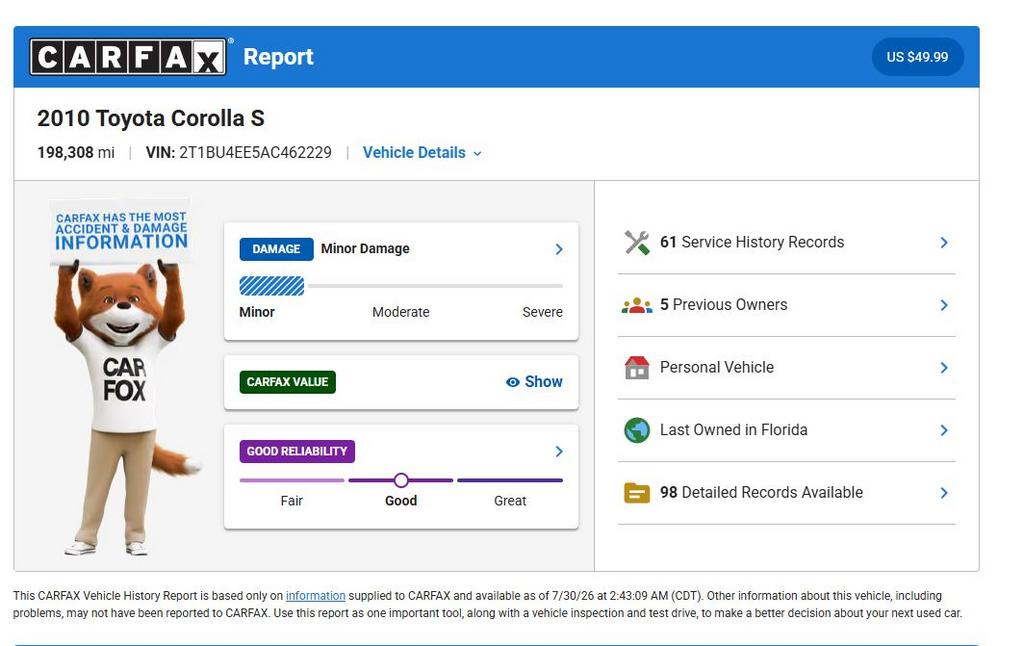
Task: Click the 'Fair' reliability label
Action: pyautogui.click(x=291, y=501)
